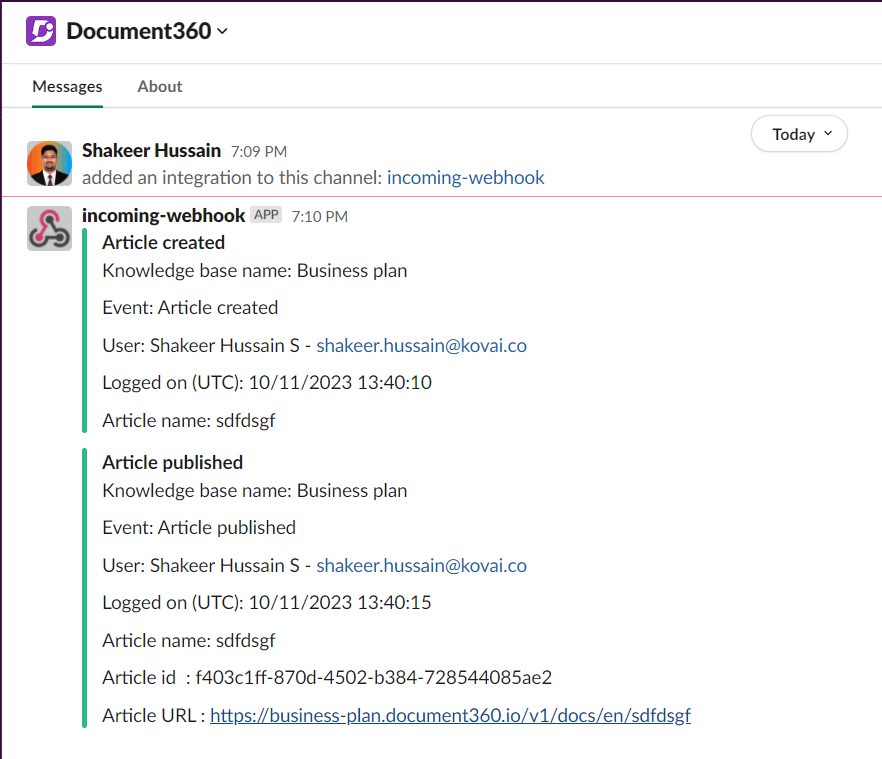Expand the Document360 channel name chevron
Screen dimensions: 882x759
tap(222, 32)
